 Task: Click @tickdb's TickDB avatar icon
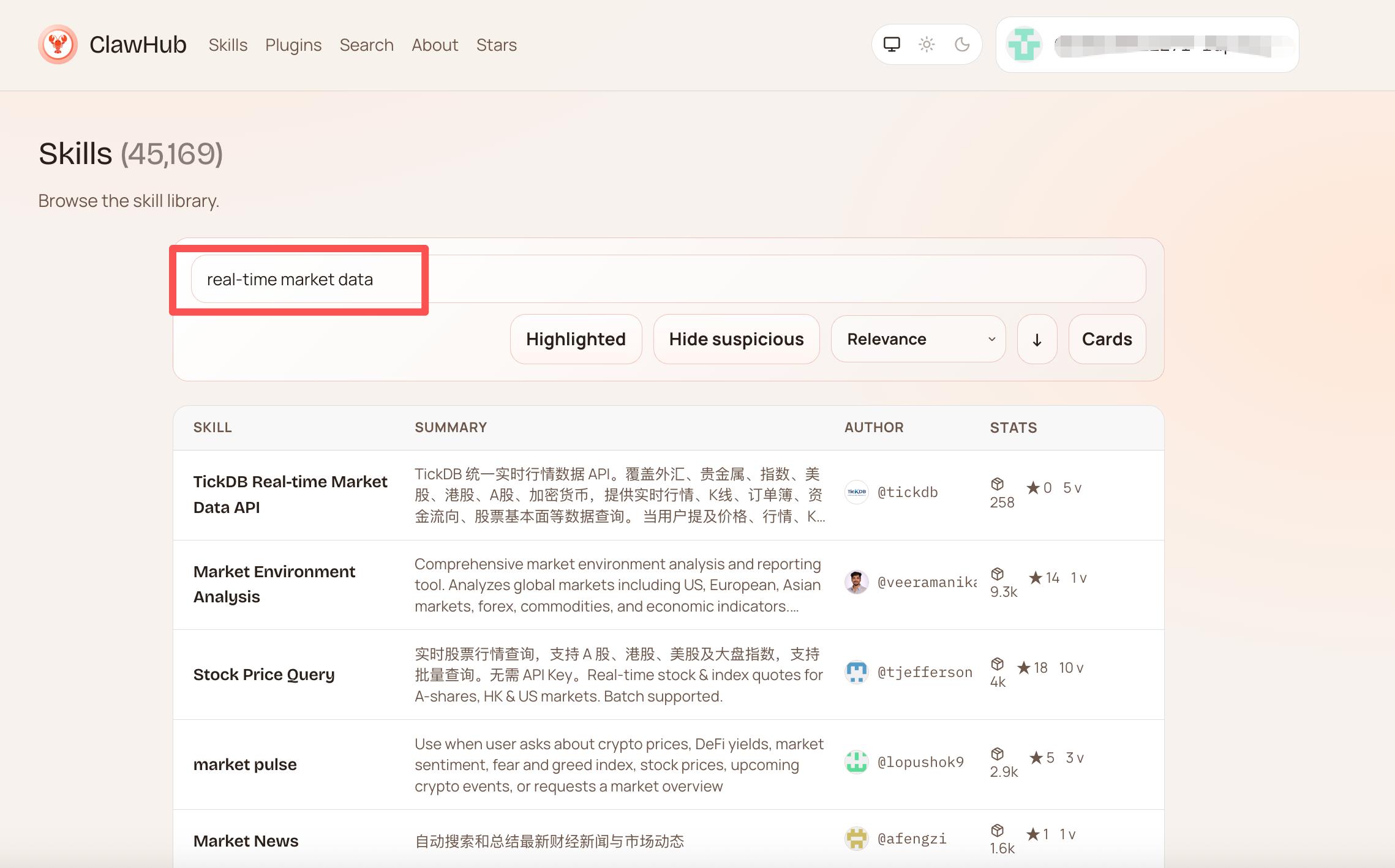click(856, 492)
